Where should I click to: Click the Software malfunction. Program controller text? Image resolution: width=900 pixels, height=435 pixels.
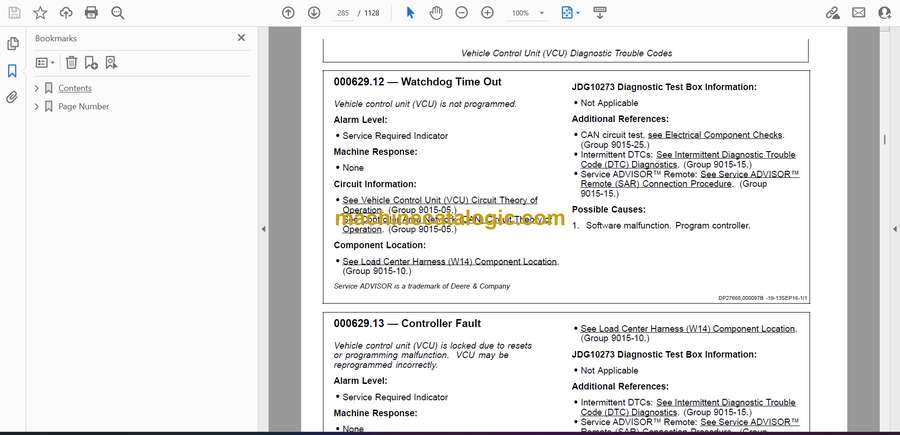(668, 226)
